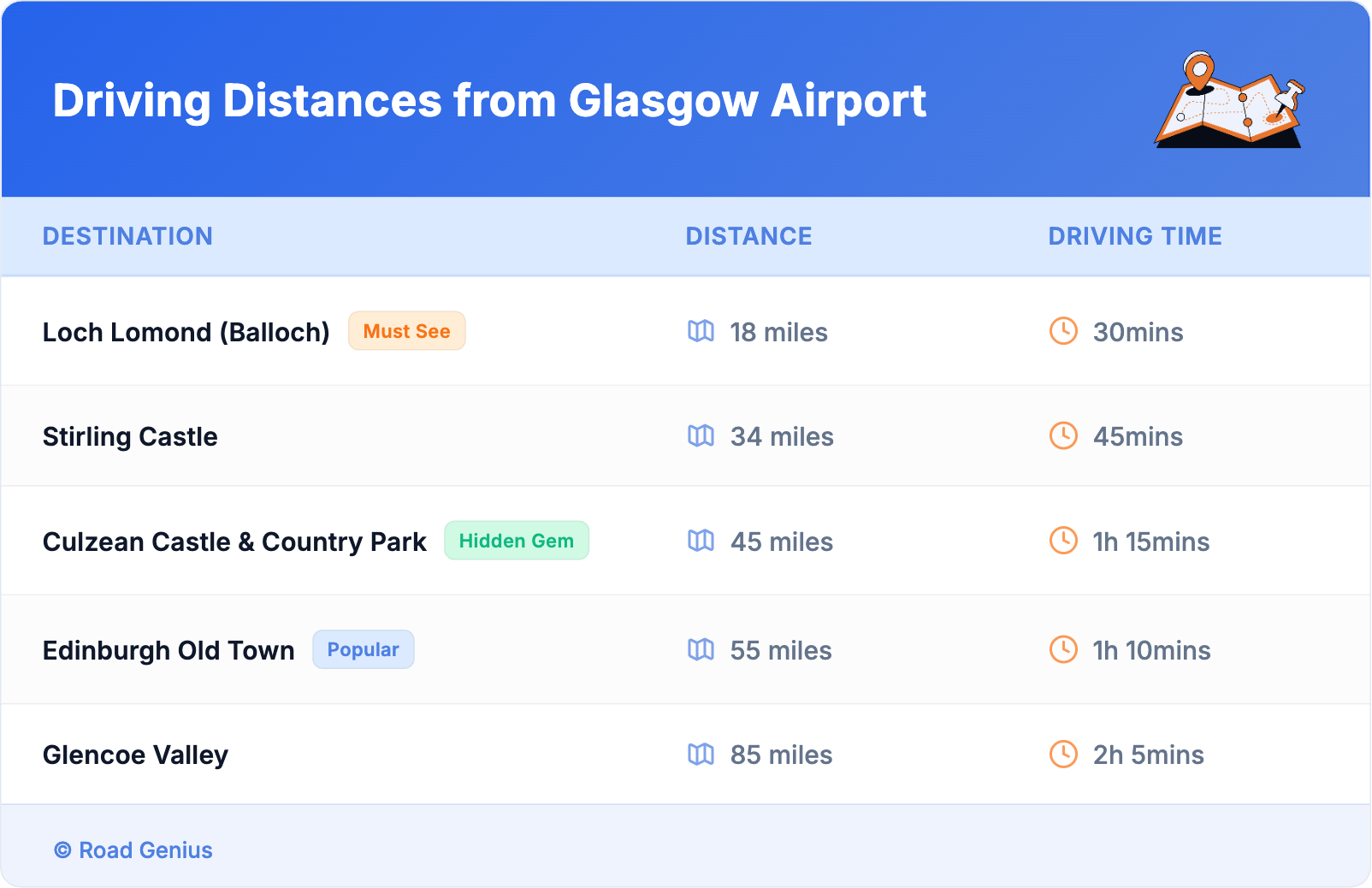Viewport: 1372px width, 888px height.
Task: Click the map icon beside 18 miles
Action: click(701, 331)
